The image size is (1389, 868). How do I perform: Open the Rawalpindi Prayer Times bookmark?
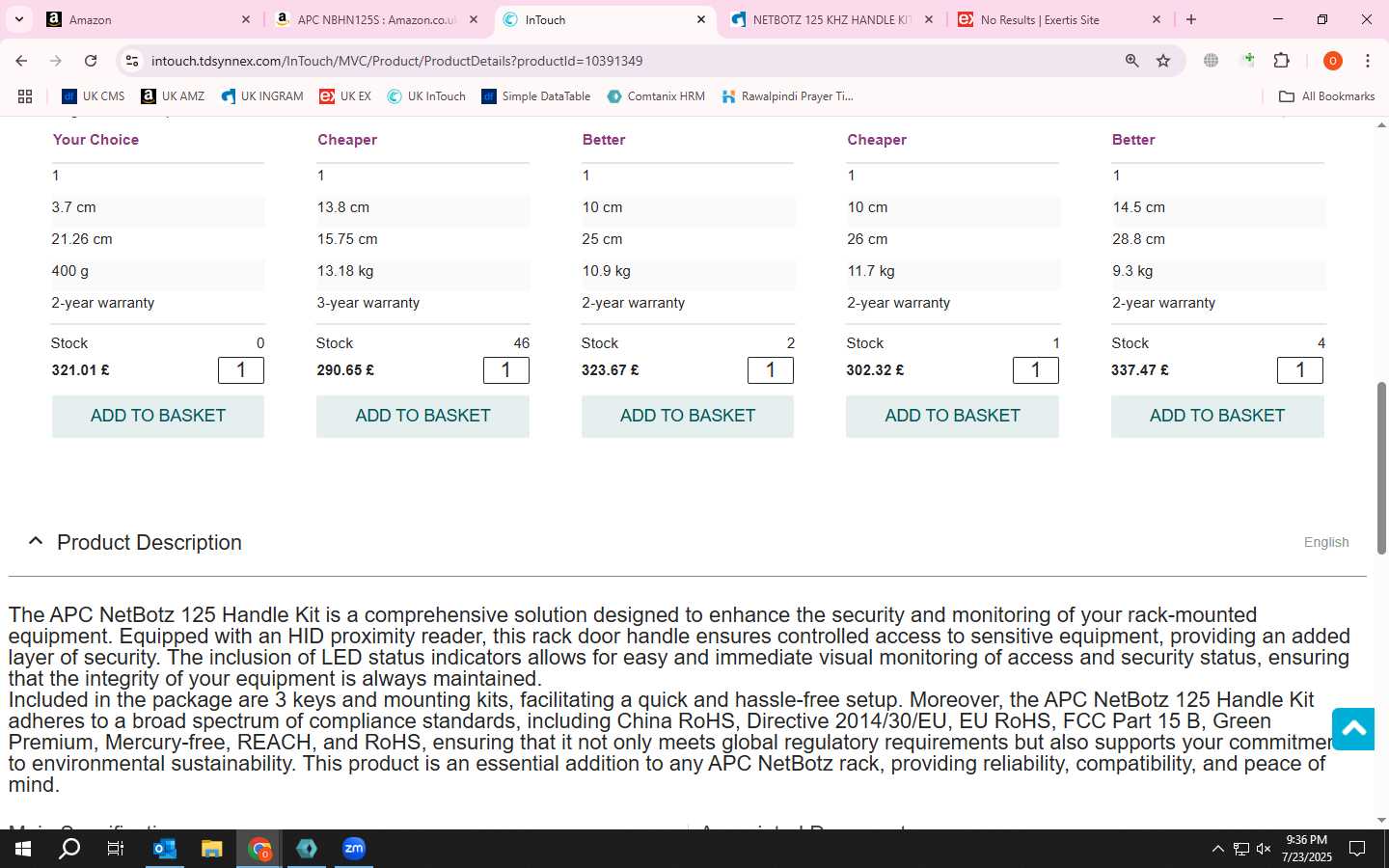(x=787, y=96)
